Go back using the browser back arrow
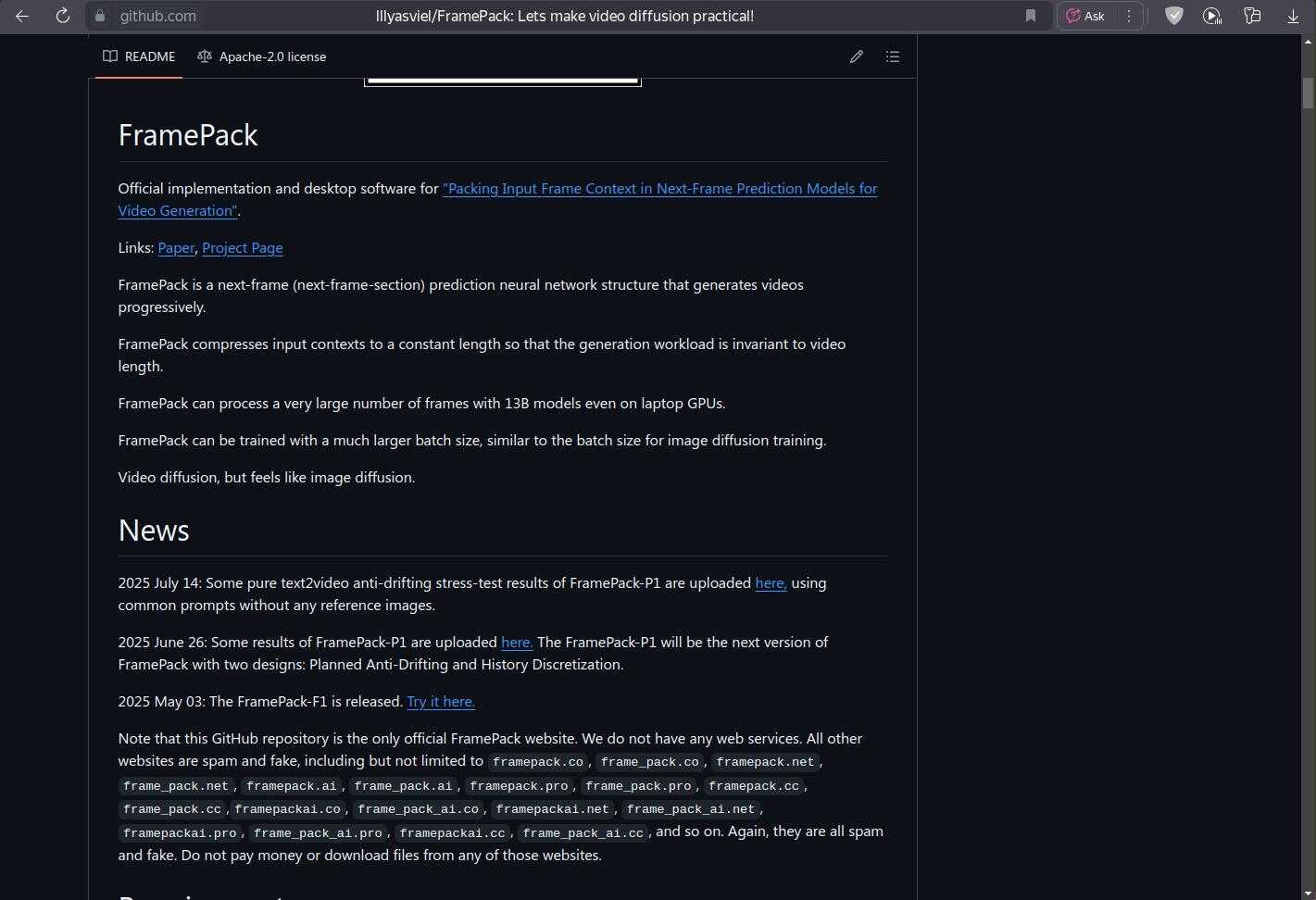 [22, 16]
